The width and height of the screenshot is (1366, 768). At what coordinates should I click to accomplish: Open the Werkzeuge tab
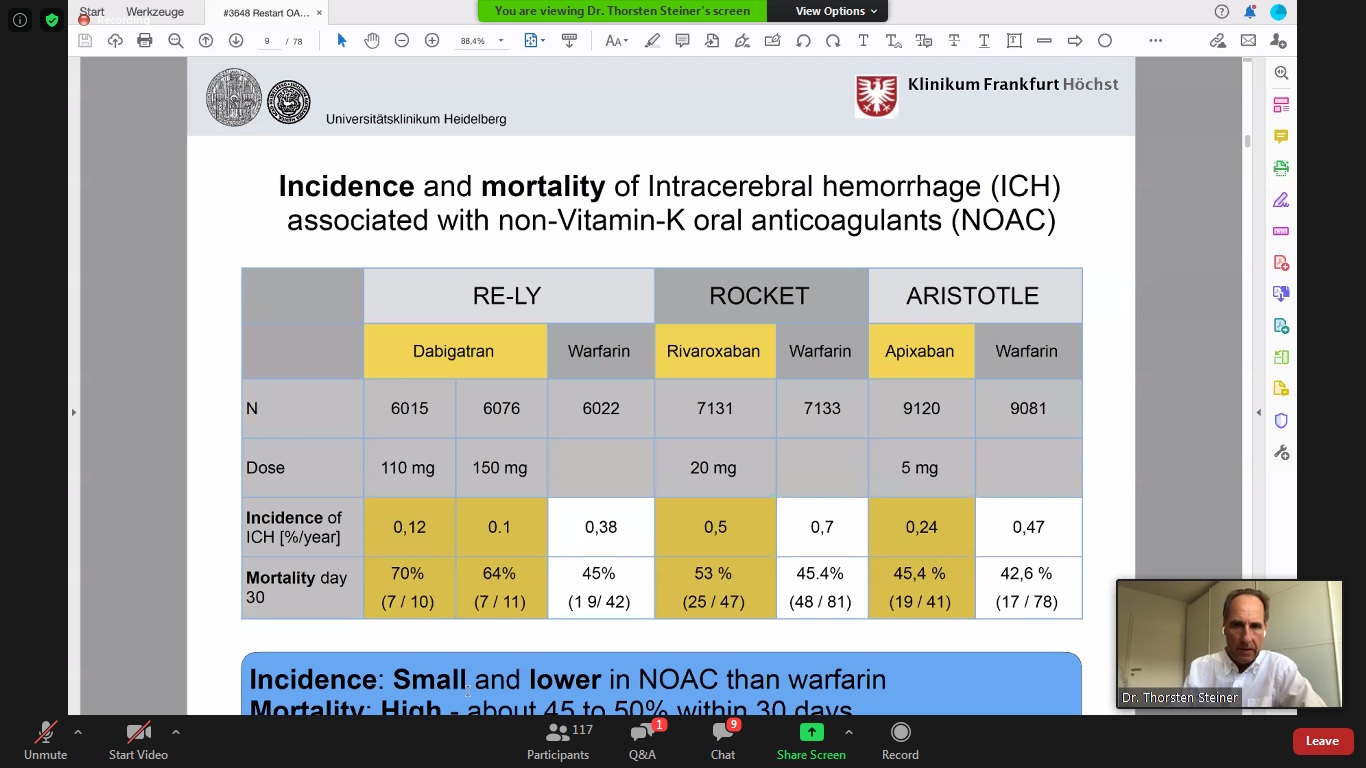154,12
